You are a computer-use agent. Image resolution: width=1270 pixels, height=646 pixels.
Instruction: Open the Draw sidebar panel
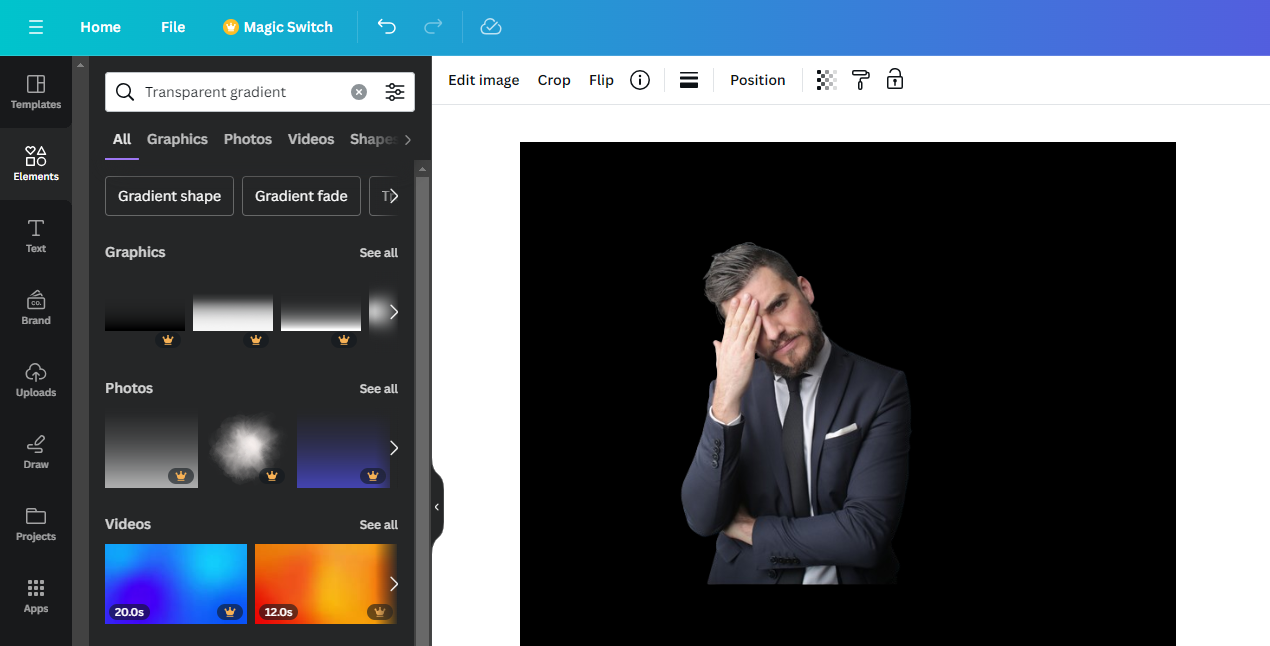click(x=36, y=452)
